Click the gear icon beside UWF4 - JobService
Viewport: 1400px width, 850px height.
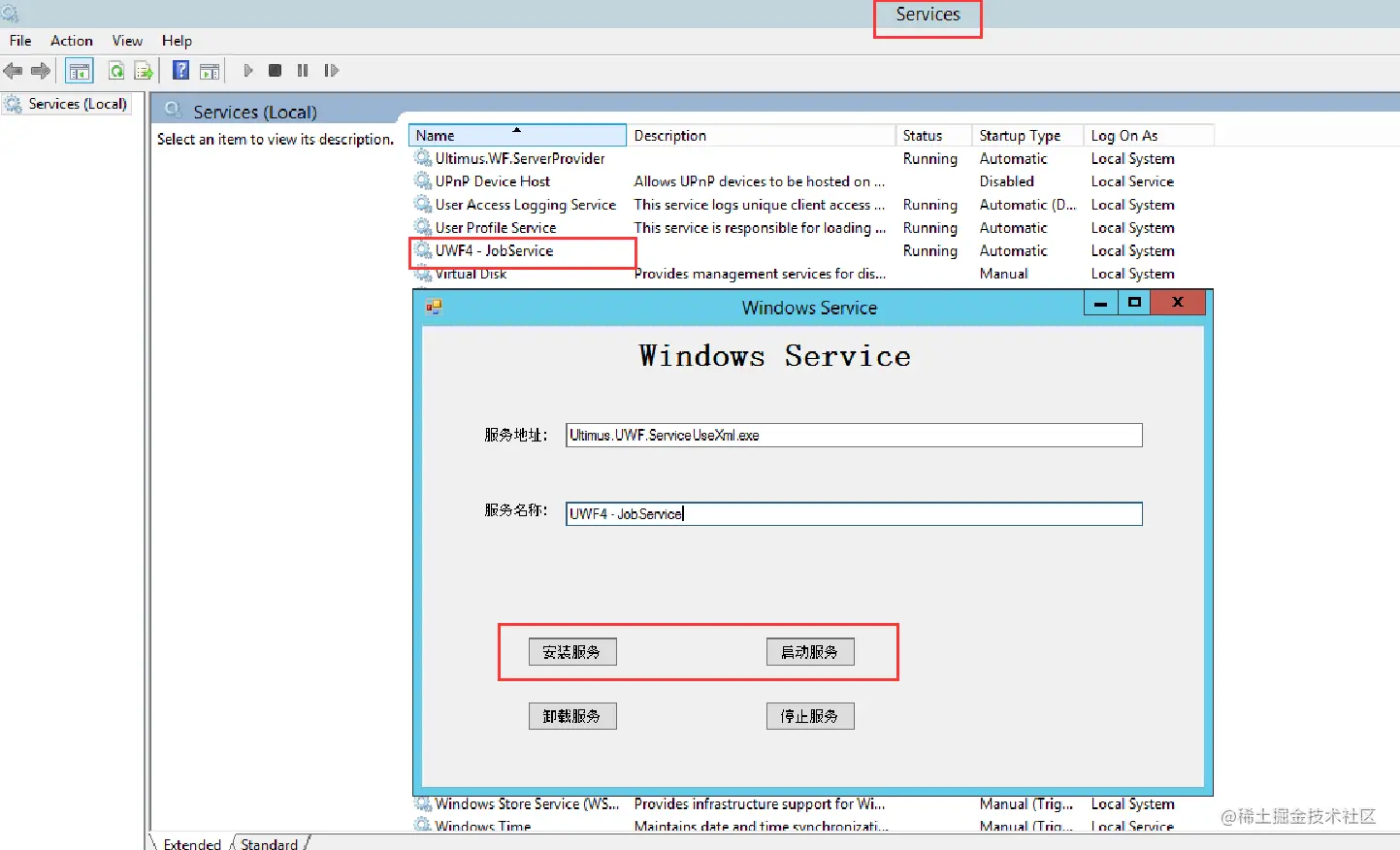423,250
